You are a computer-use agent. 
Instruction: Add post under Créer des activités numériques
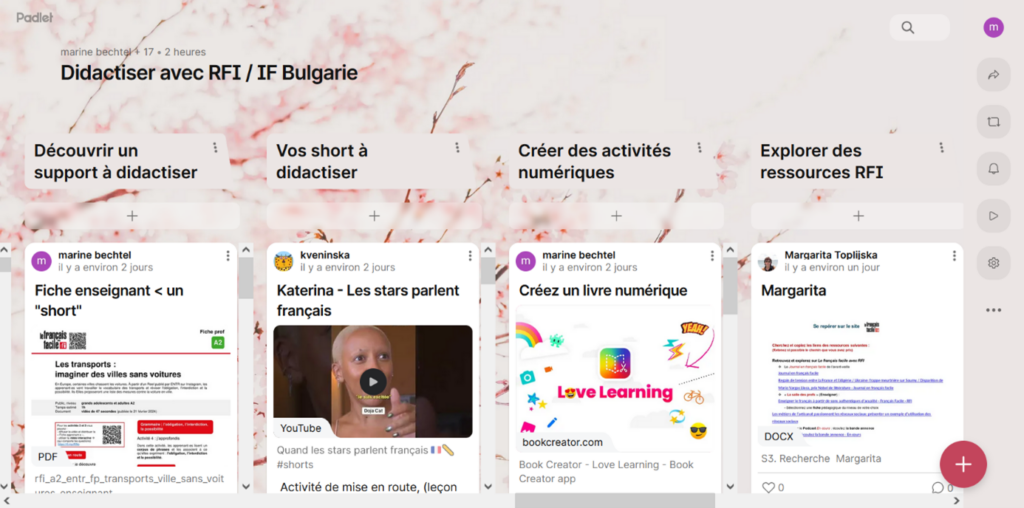pyautogui.click(x=616, y=216)
